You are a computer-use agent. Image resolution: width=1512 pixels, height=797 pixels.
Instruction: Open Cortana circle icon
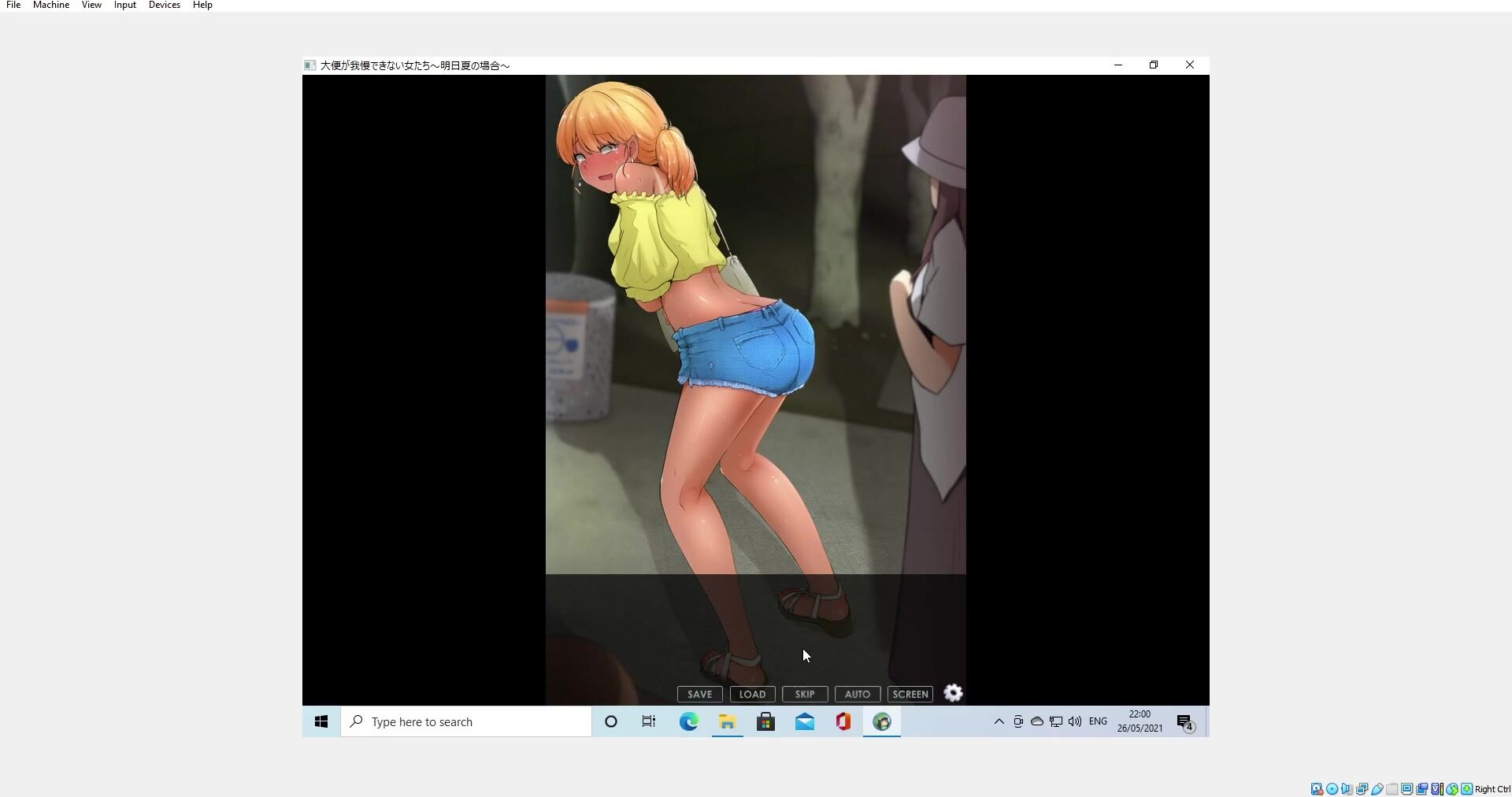(x=610, y=721)
